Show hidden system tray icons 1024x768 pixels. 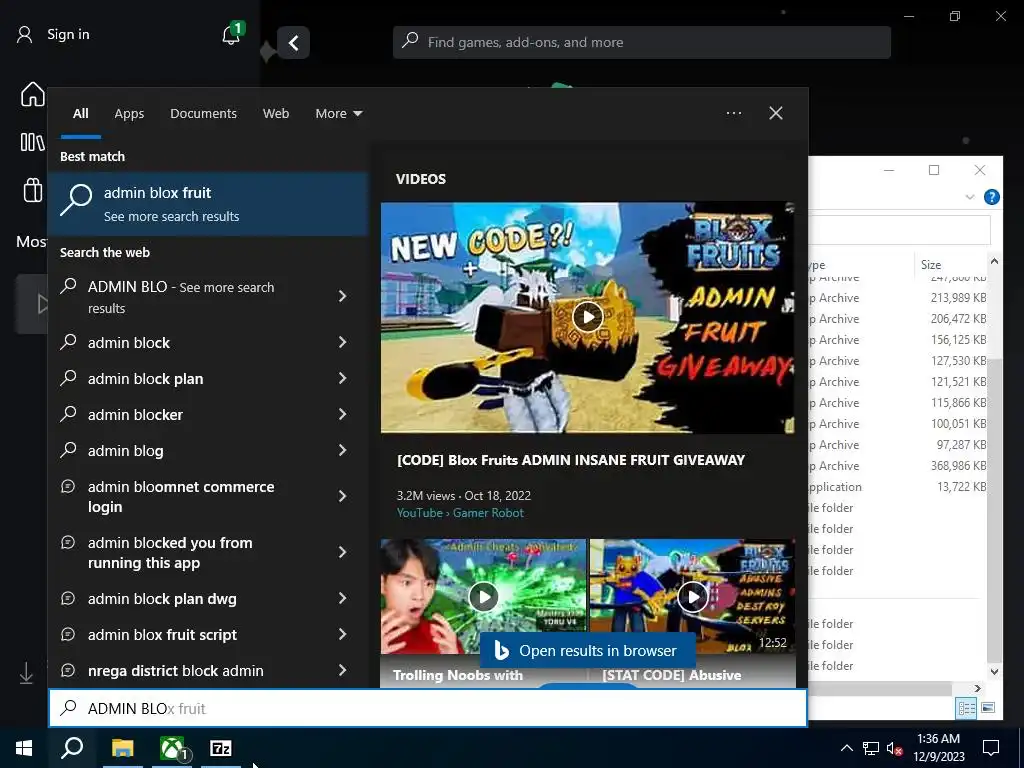pos(846,748)
